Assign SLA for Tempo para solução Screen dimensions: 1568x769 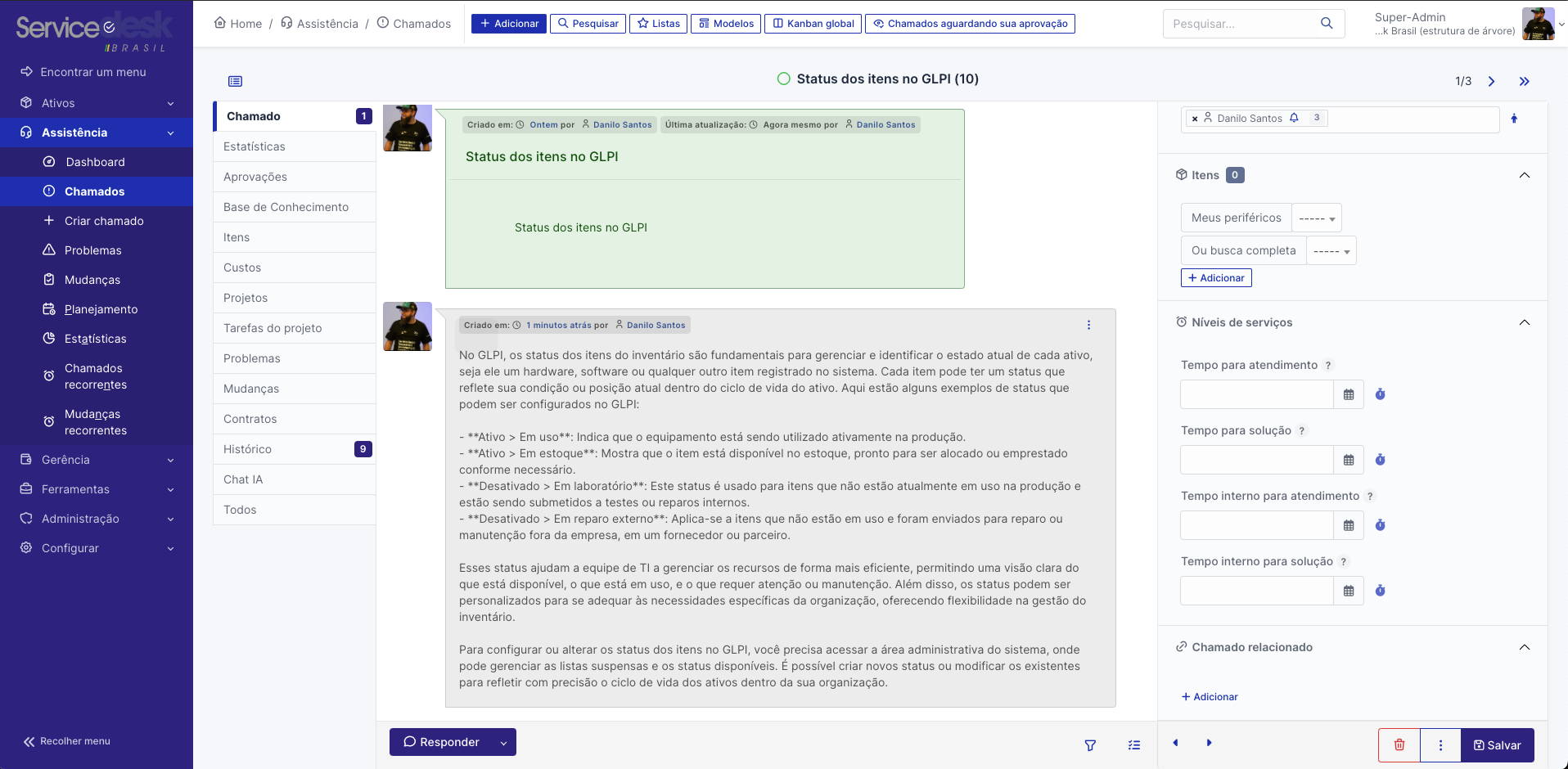(x=1380, y=460)
